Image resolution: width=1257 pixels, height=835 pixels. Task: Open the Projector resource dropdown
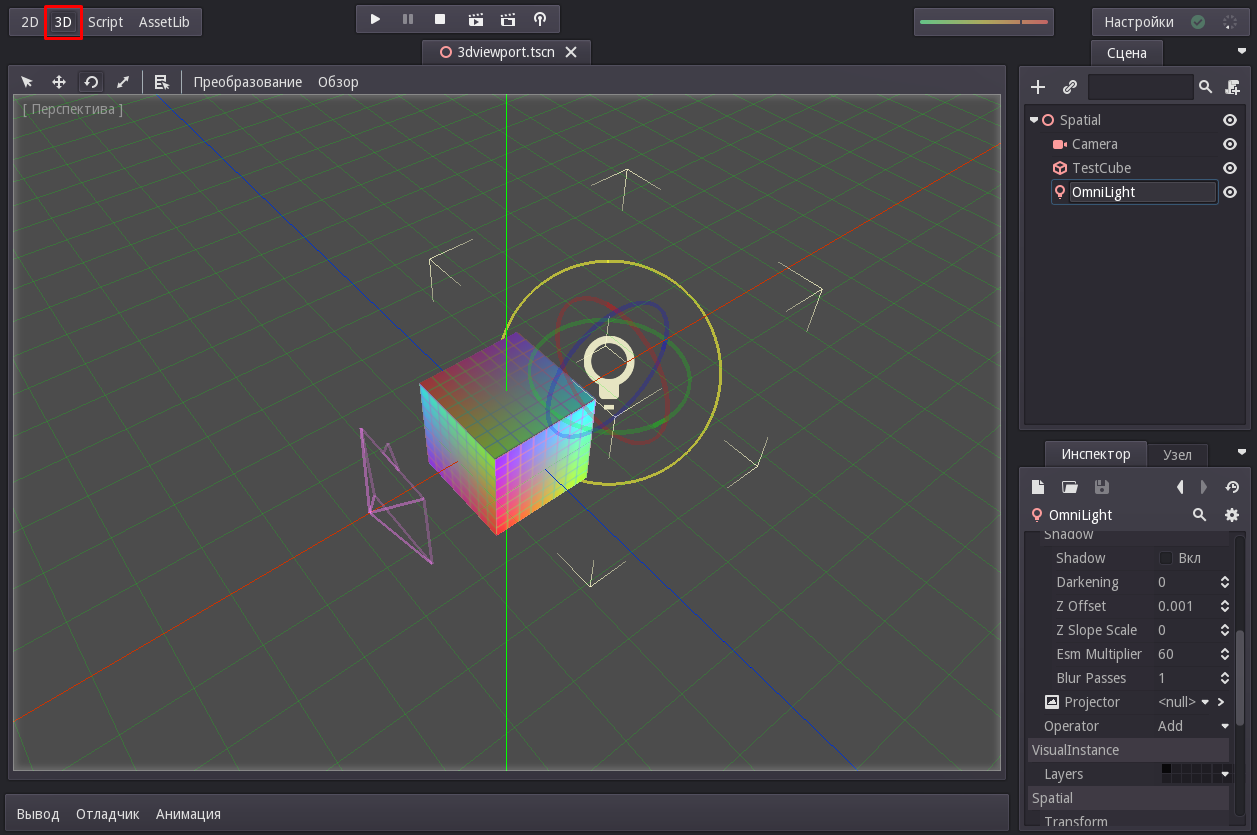(x=1206, y=702)
